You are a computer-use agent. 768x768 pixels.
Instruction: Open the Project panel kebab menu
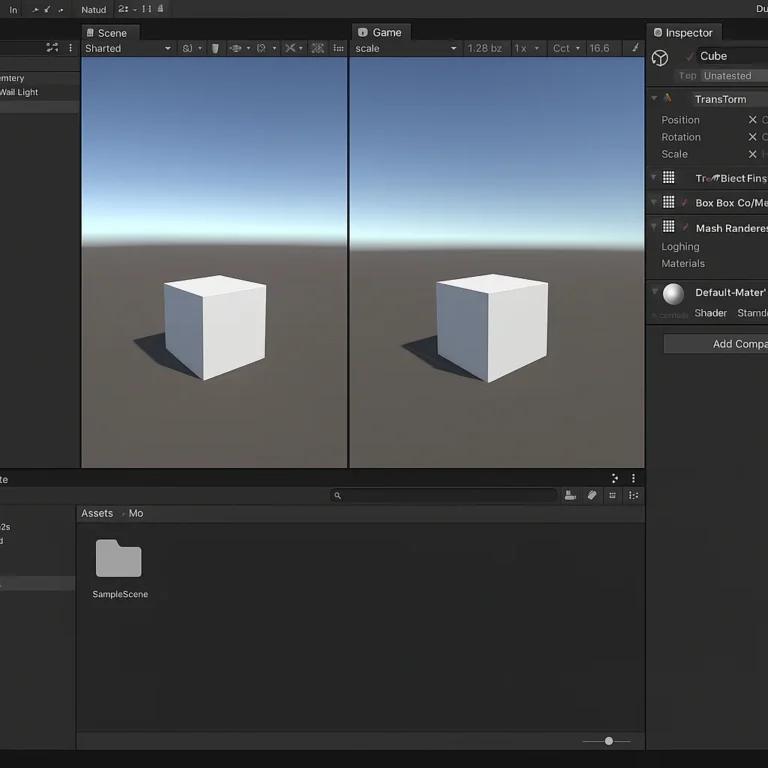(633, 478)
